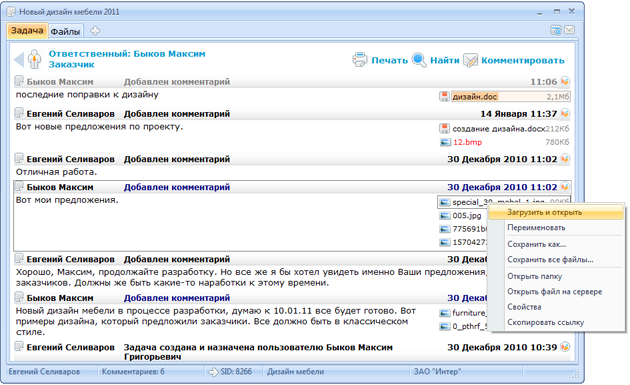The image size is (630, 385).
Task: Click the Ответственный: Быков Максим link
Action: coord(127,54)
